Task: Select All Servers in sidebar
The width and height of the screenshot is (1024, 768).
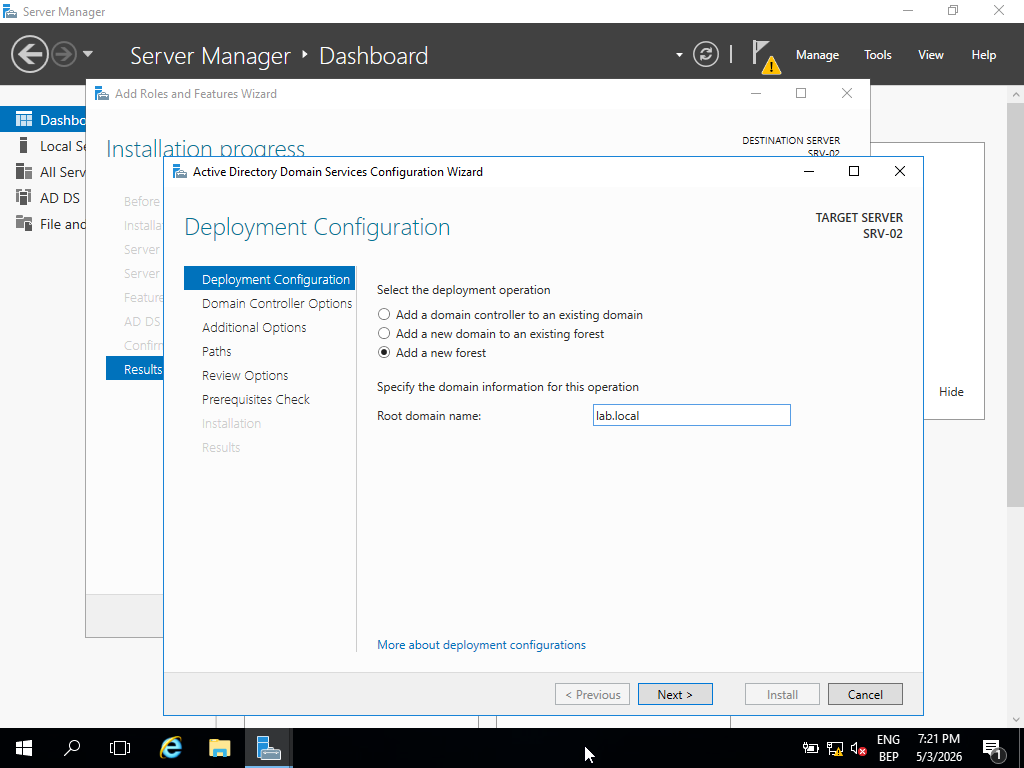Action: pos(43,172)
